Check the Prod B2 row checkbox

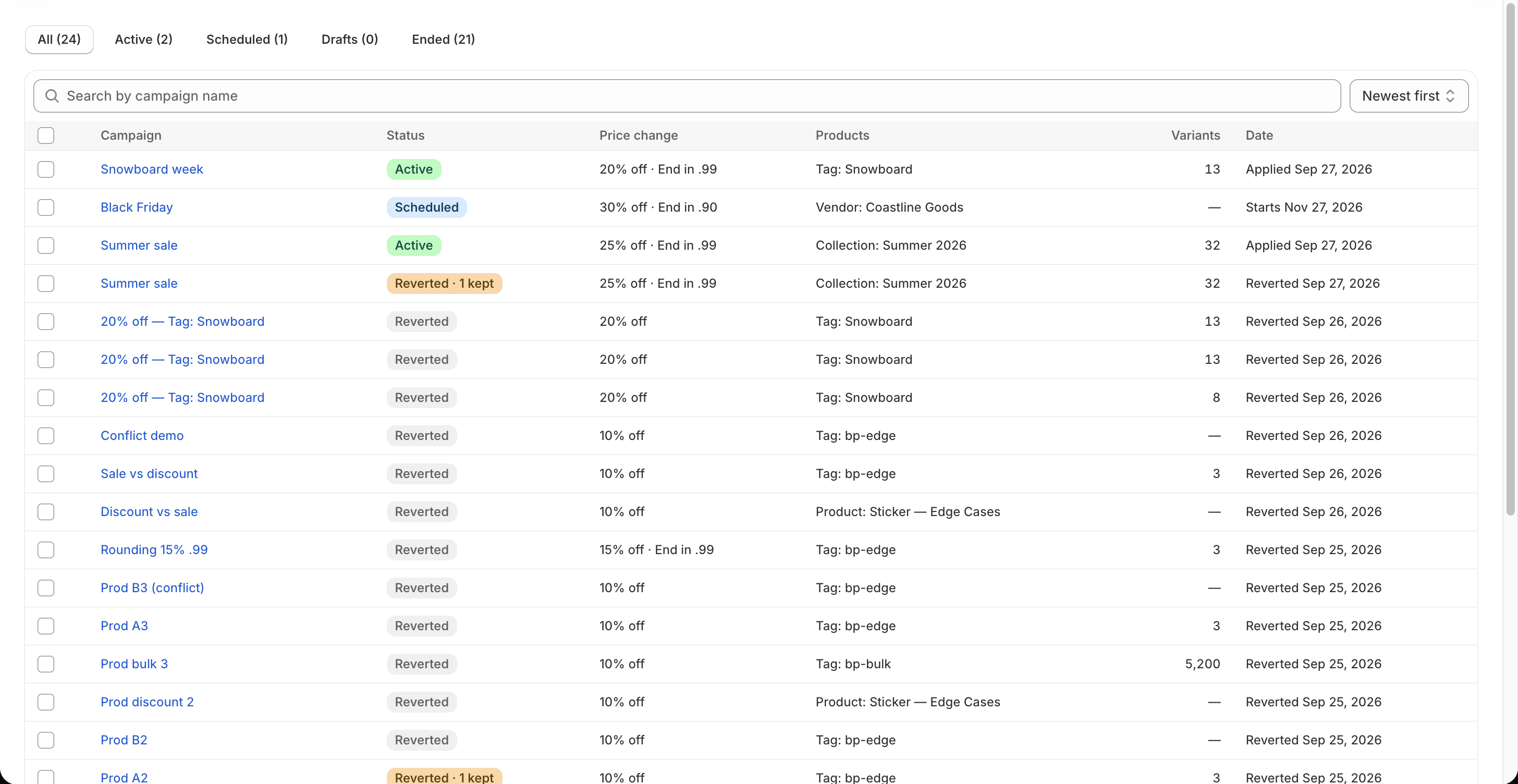[46, 740]
